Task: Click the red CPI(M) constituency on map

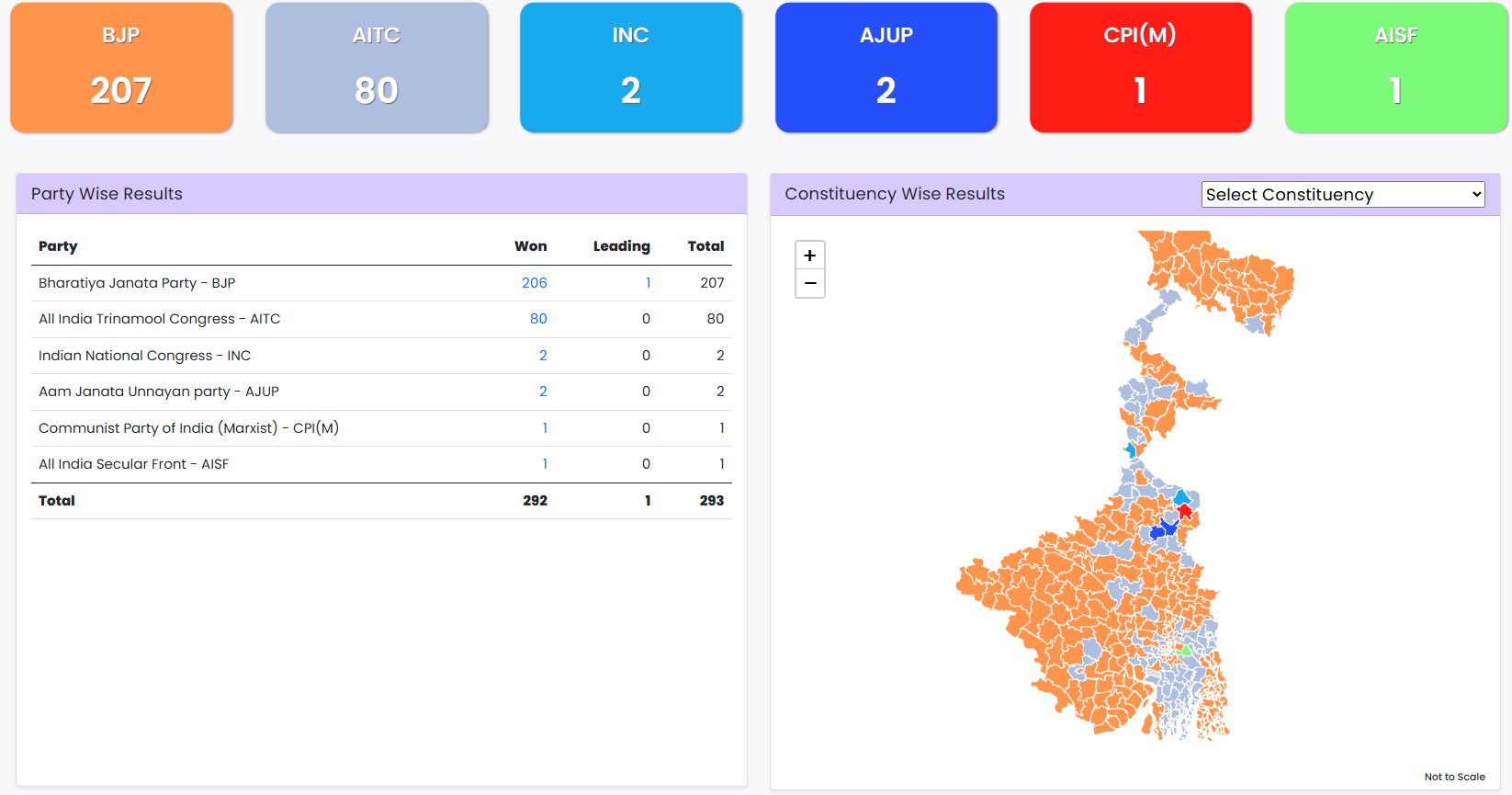Action: [1185, 511]
